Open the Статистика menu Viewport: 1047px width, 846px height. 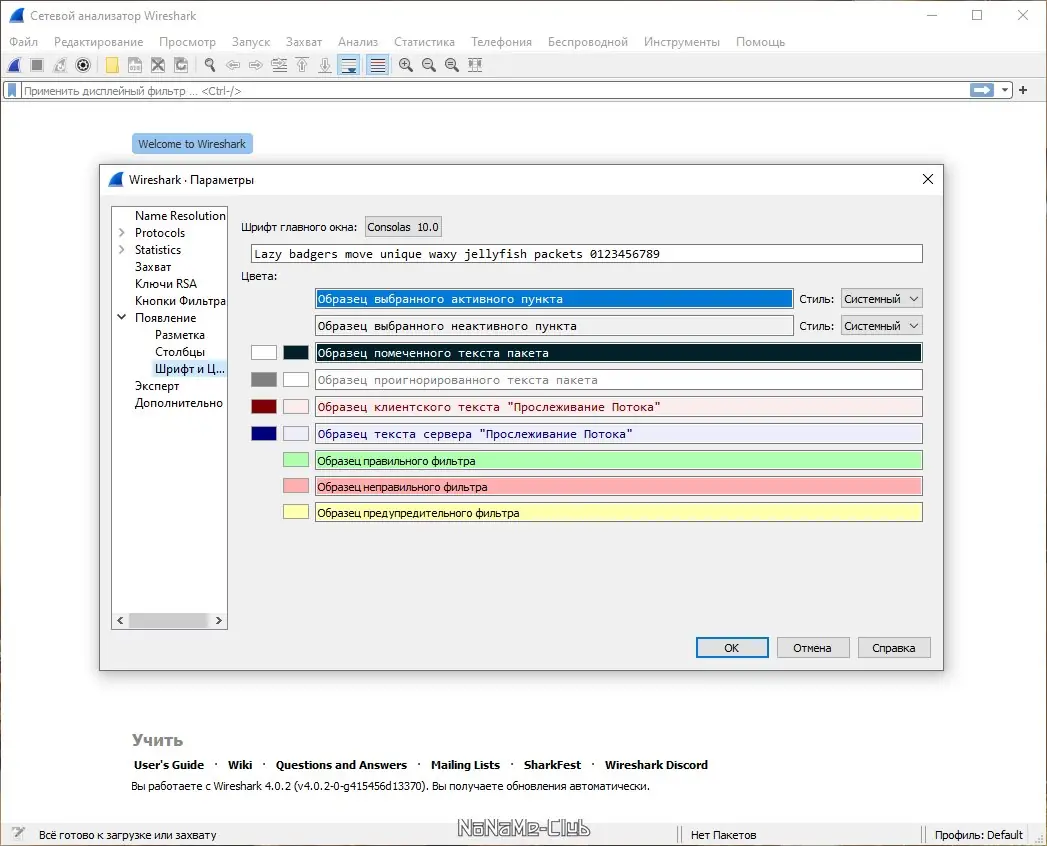point(424,41)
